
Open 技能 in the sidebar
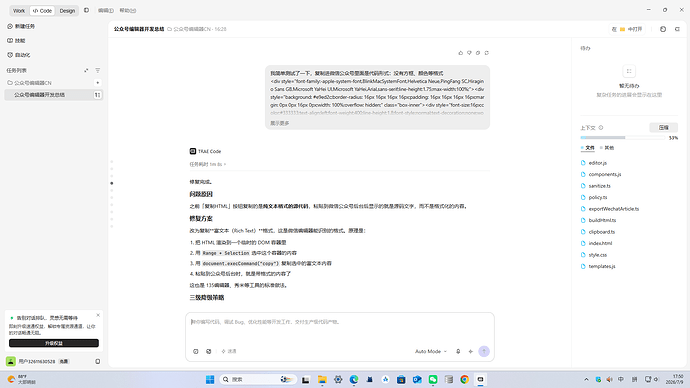click(16, 40)
